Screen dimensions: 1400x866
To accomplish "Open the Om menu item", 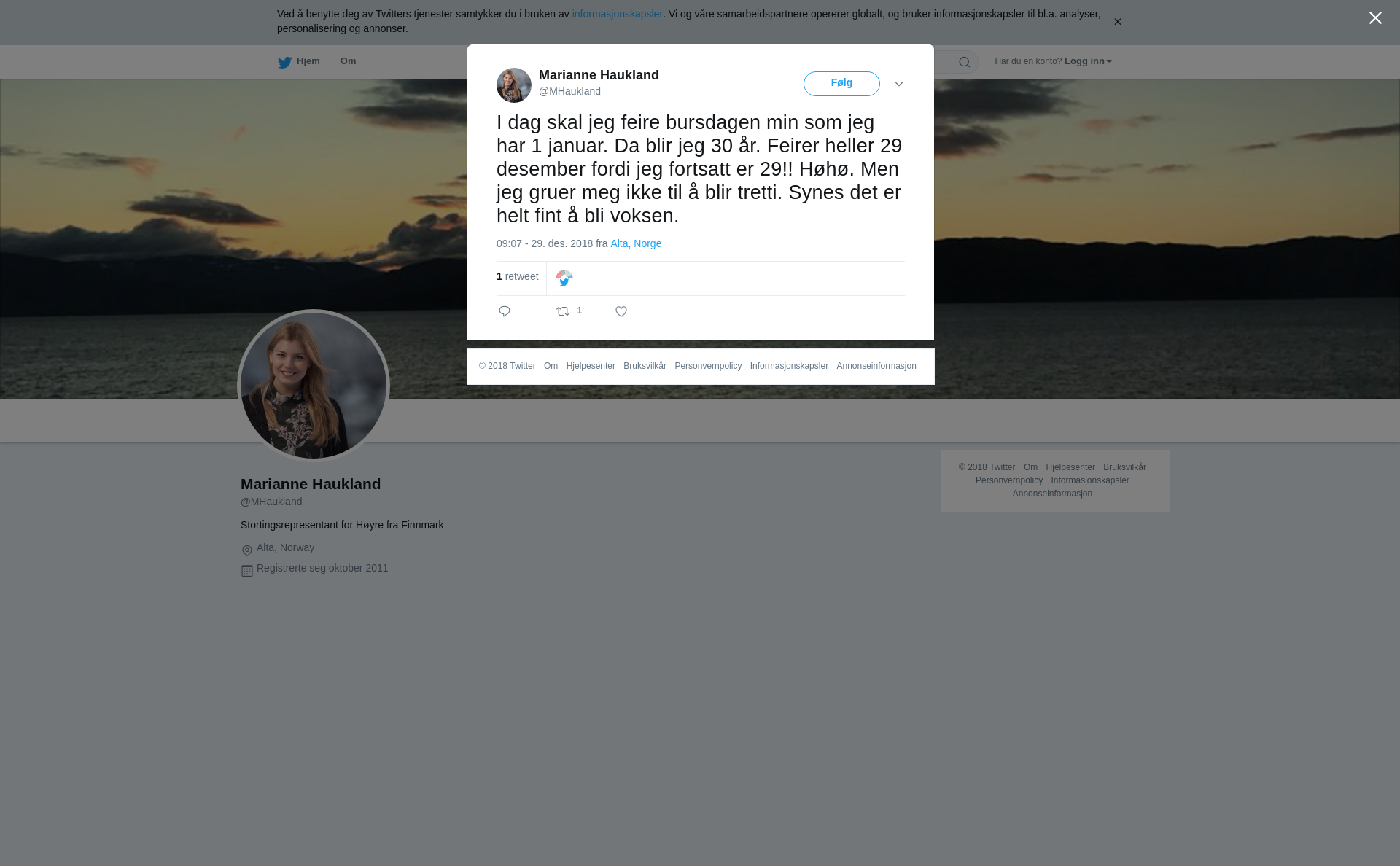I will pyautogui.click(x=348, y=61).
